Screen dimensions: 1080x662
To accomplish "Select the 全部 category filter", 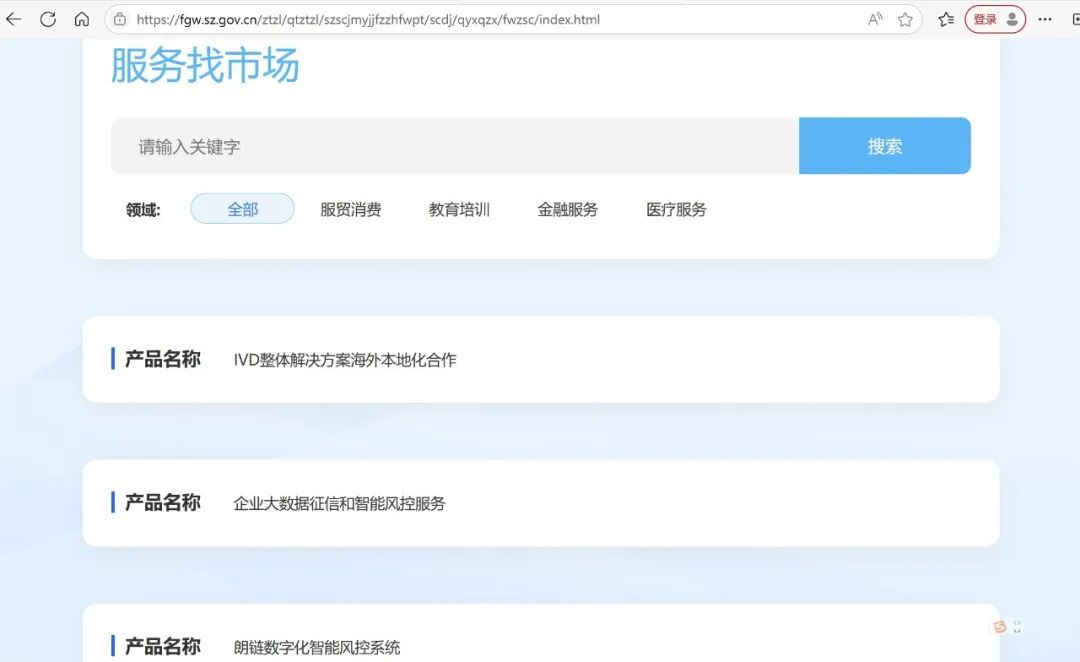I will [242, 209].
